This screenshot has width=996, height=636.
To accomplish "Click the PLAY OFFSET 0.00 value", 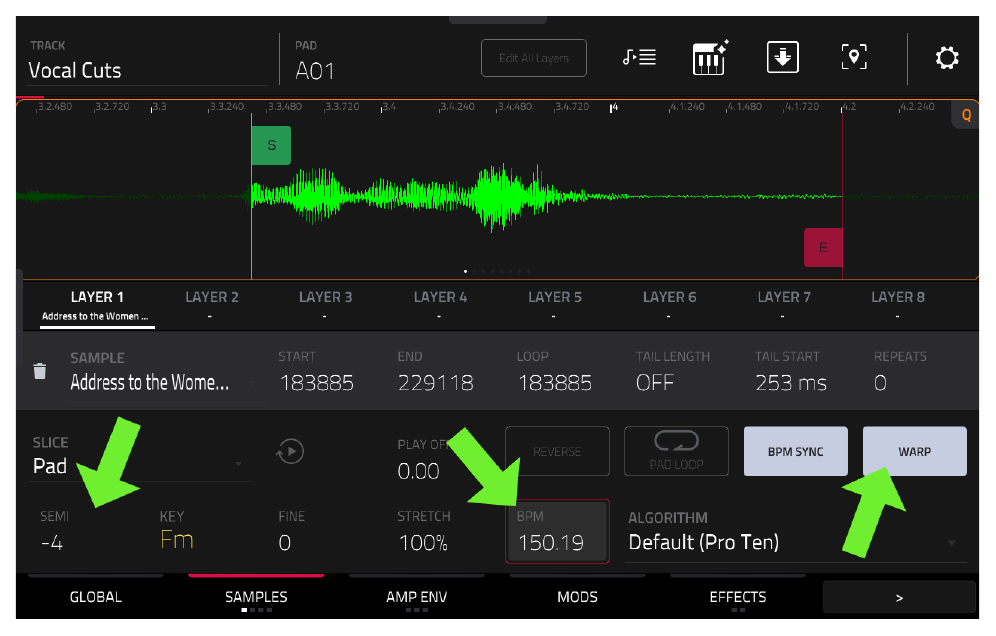I will pos(418,471).
